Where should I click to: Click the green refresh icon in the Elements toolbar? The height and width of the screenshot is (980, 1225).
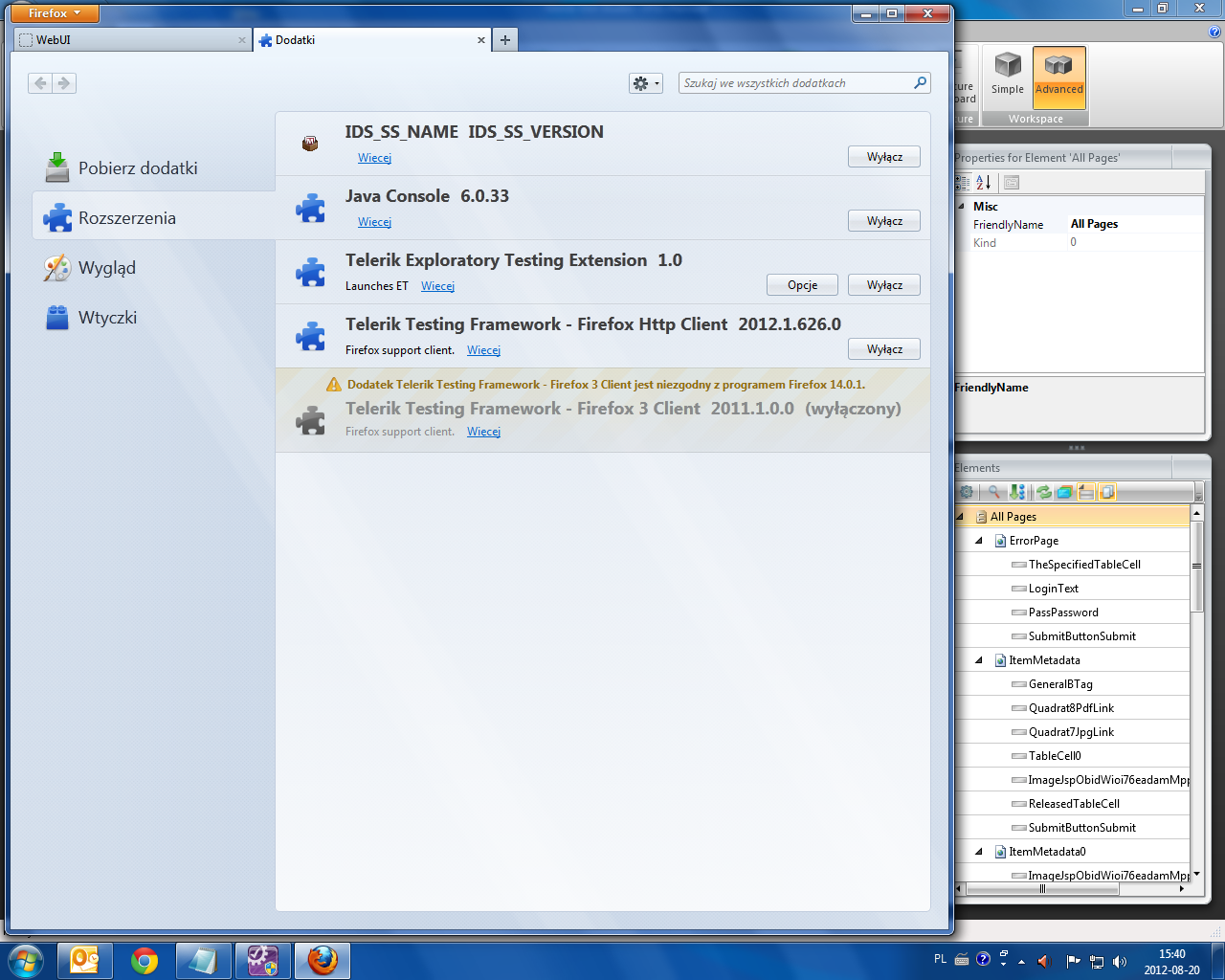[1044, 492]
